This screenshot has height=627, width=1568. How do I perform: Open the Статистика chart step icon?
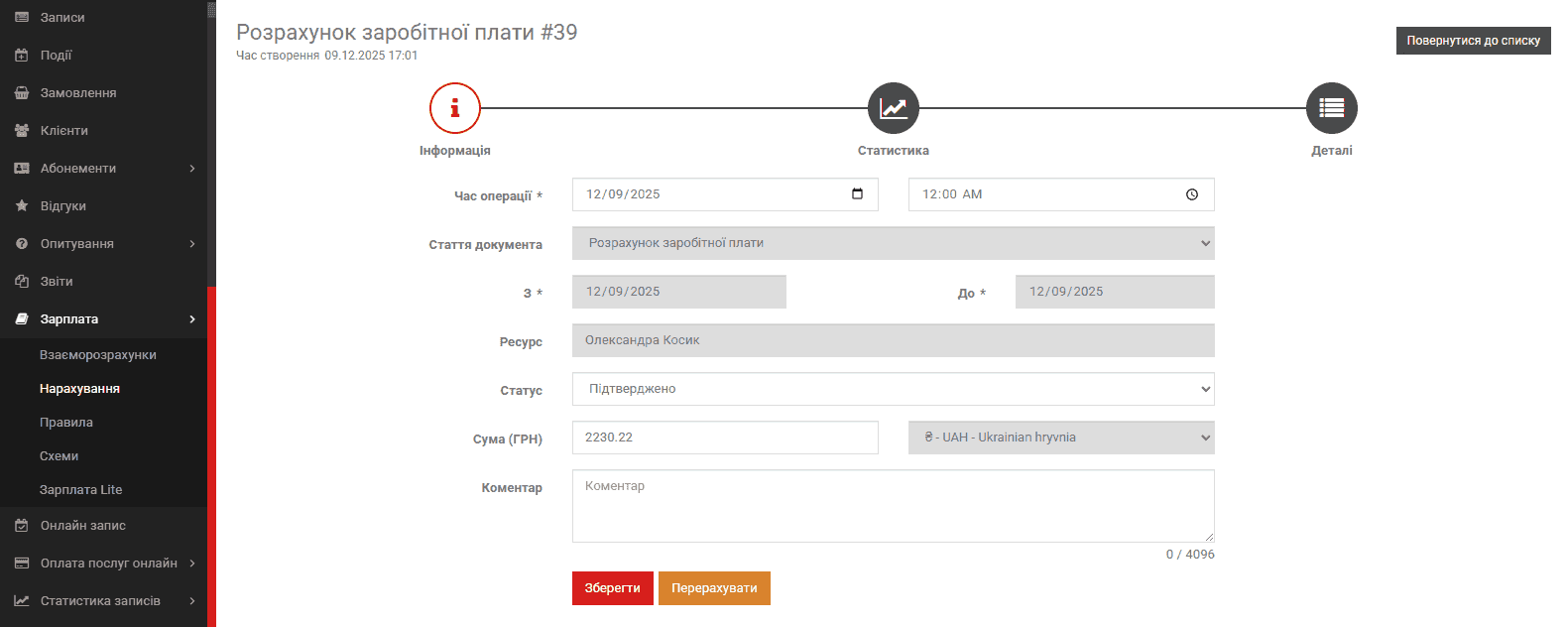tap(893, 108)
